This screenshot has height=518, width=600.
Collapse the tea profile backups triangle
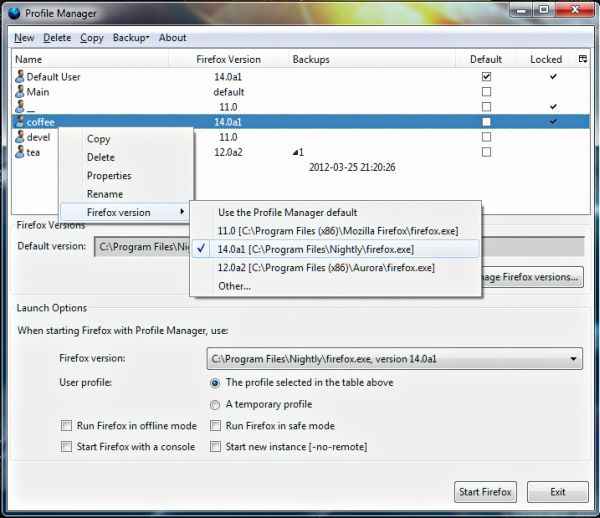click(295, 153)
